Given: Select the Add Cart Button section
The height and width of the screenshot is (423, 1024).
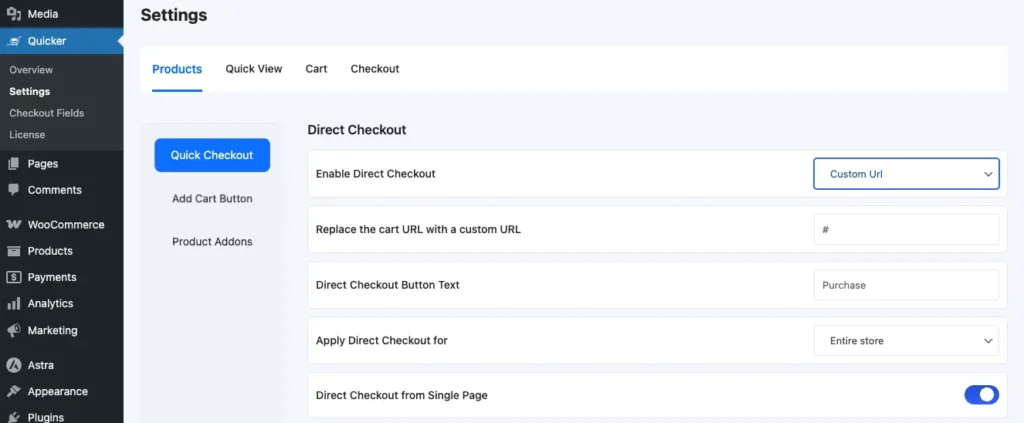Looking at the screenshot, I should (212, 199).
